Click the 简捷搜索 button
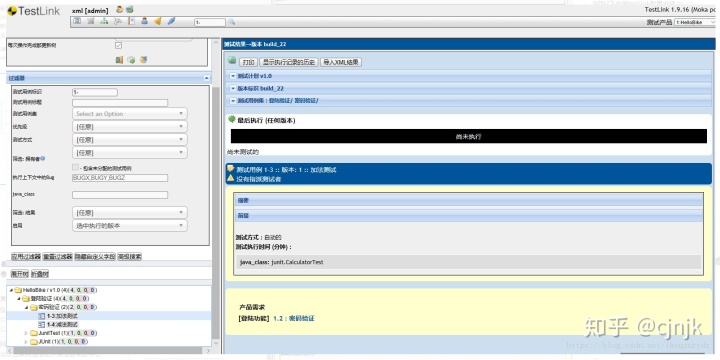The image size is (720, 360). [129, 257]
